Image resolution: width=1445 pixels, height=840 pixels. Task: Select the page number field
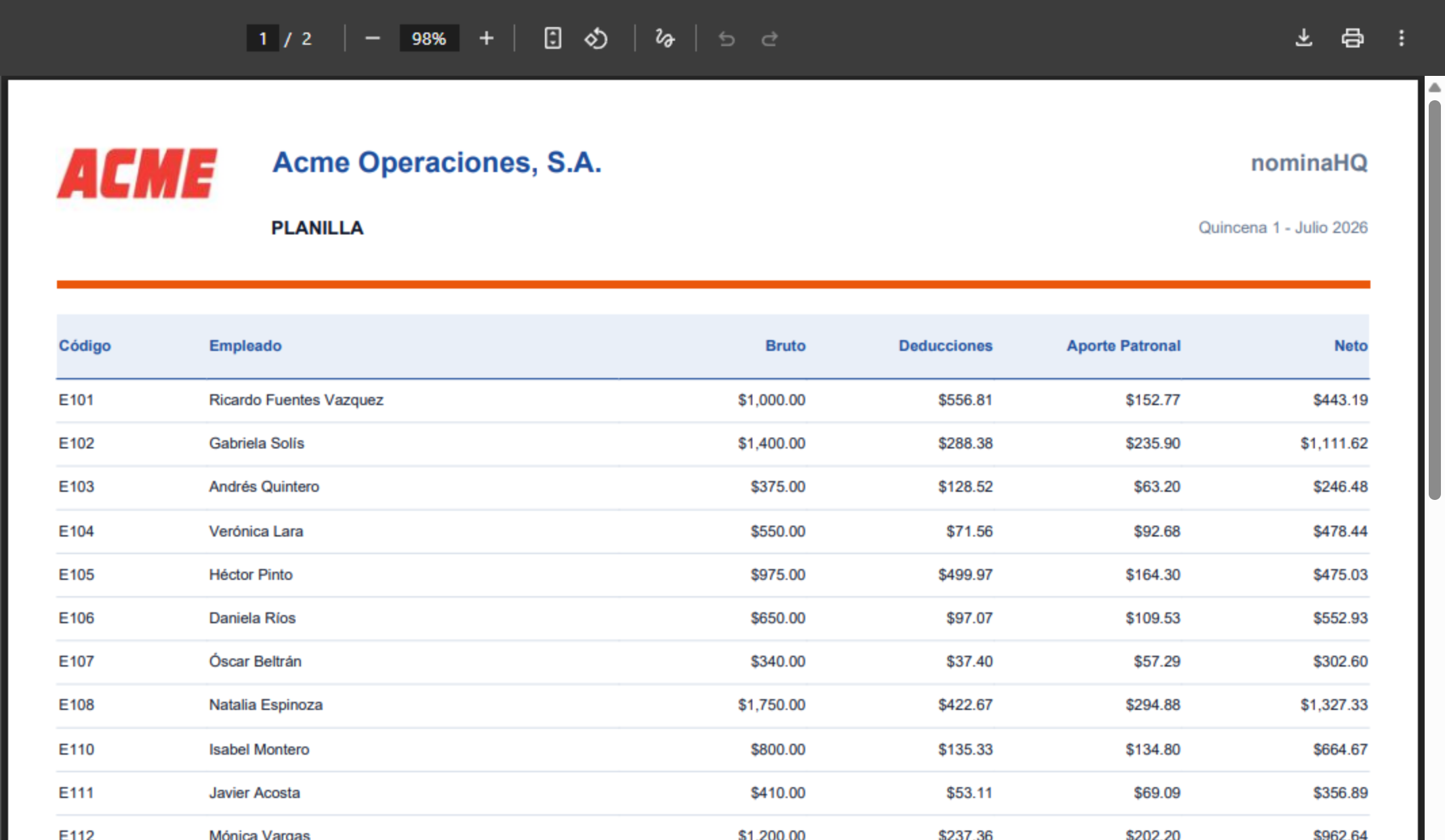coord(263,39)
